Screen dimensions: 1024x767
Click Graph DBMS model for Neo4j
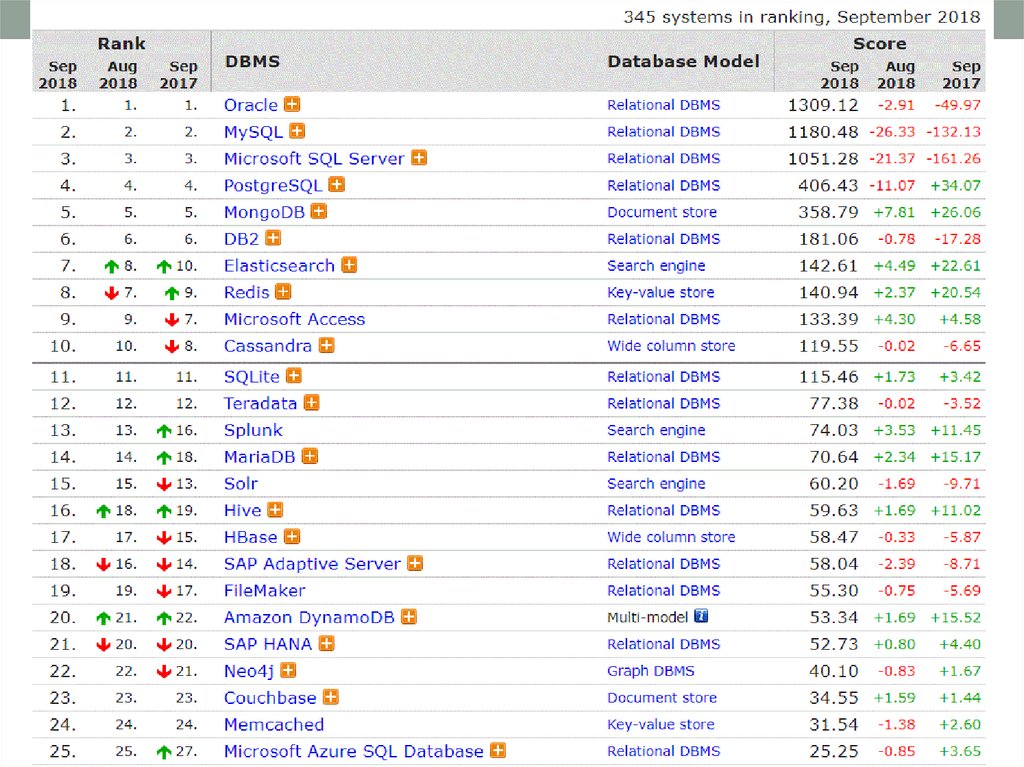click(x=650, y=671)
